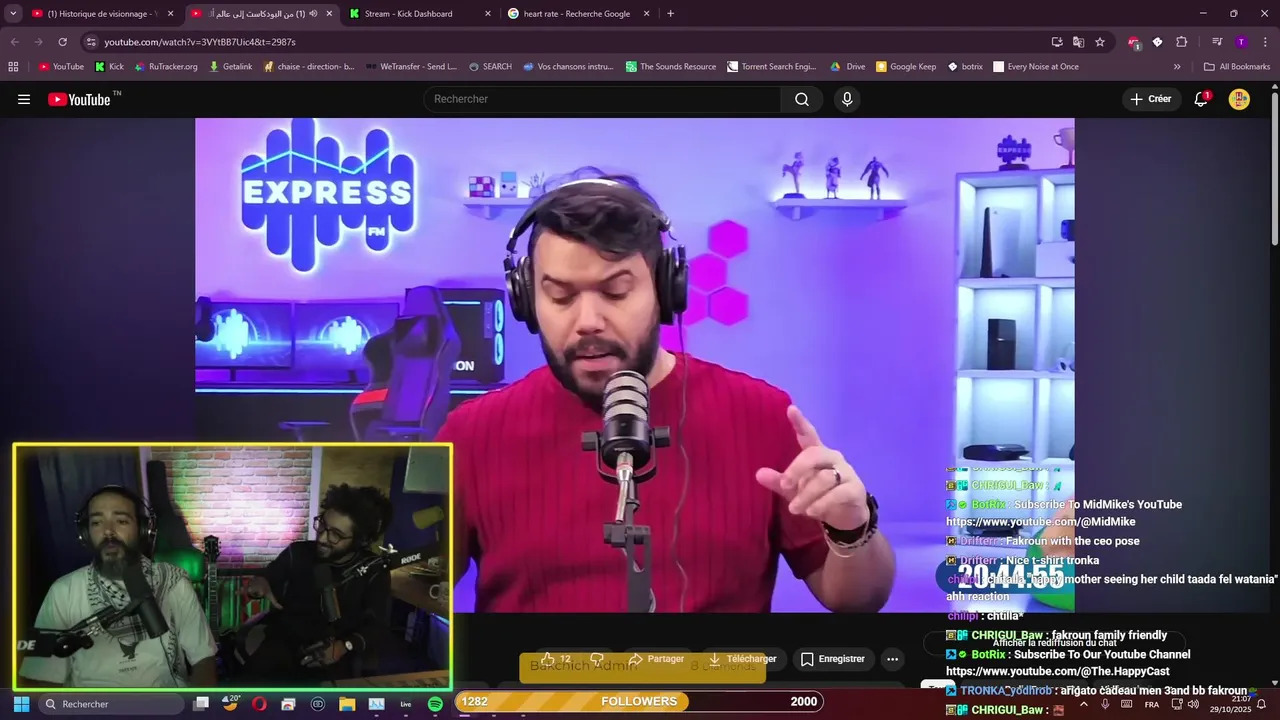Viewport: 1280px width, 720px height.
Task: Open Chrome profile T avatar
Action: 1241,42
